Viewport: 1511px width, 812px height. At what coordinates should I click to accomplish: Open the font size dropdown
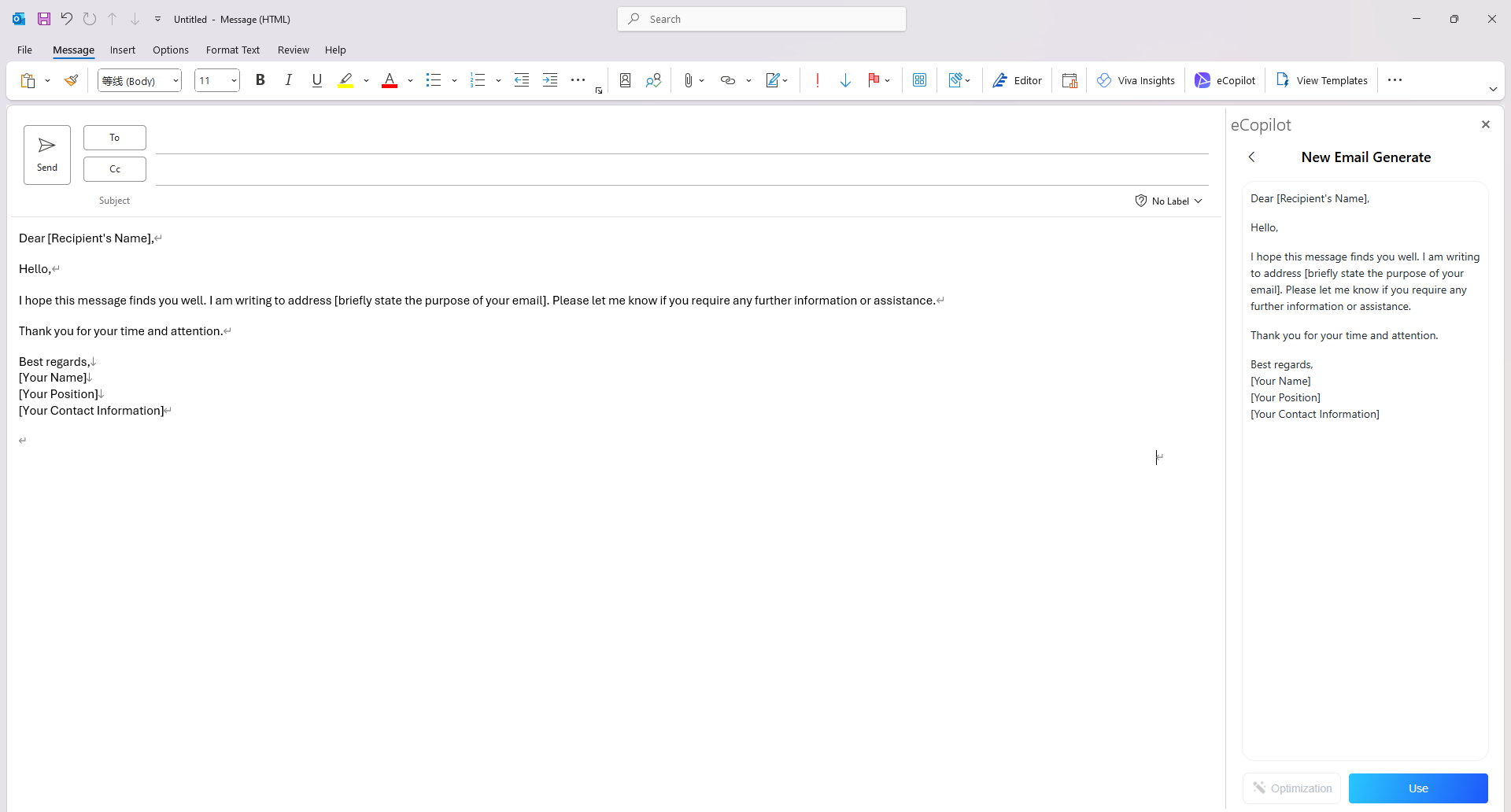coord(234,79)
